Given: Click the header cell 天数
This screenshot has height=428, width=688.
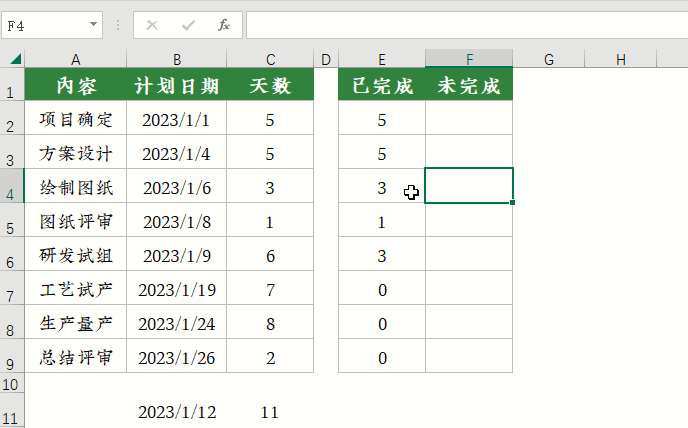Looking at the screenshot, I should (x=270, y=84).
